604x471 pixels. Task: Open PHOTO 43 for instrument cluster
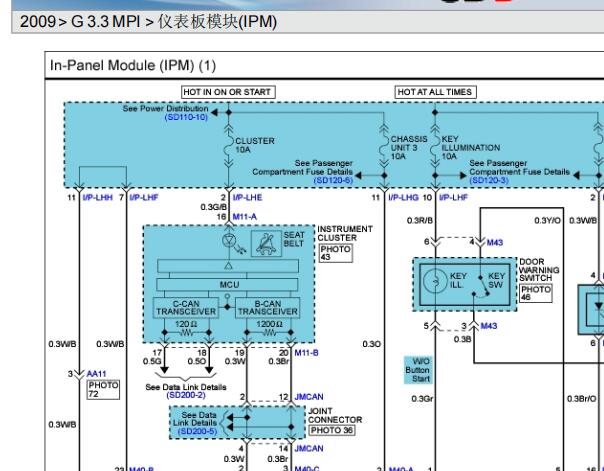[336, 253]
